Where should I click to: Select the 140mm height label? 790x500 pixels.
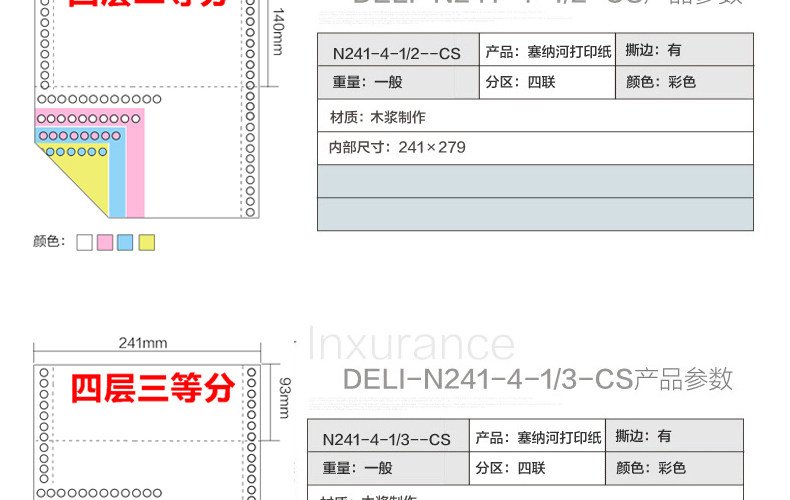[x=279, y=31]
